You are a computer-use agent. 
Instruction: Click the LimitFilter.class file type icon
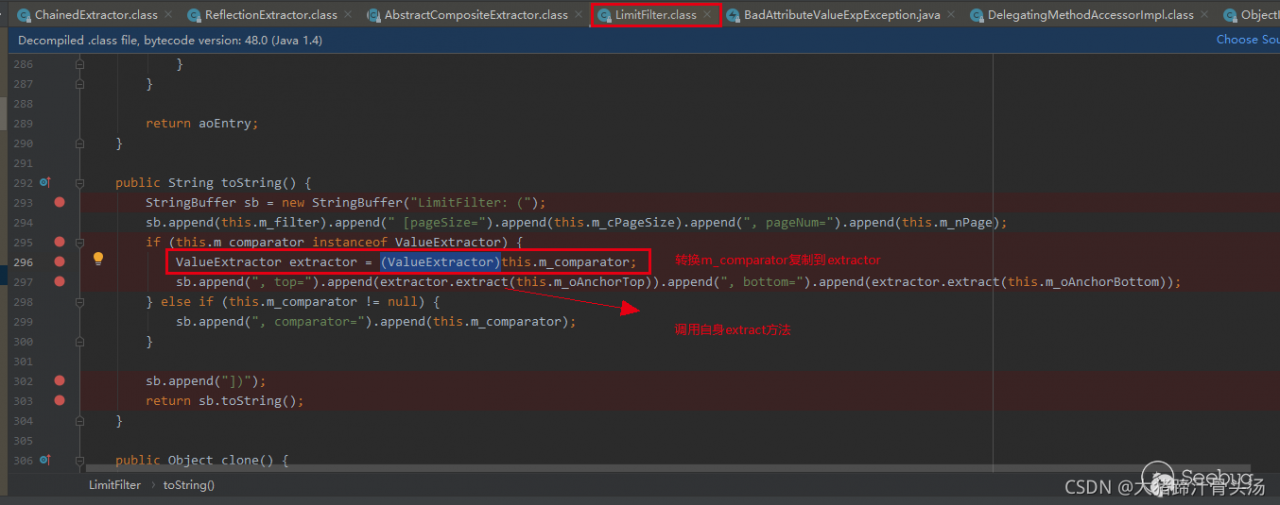point(604,15)
